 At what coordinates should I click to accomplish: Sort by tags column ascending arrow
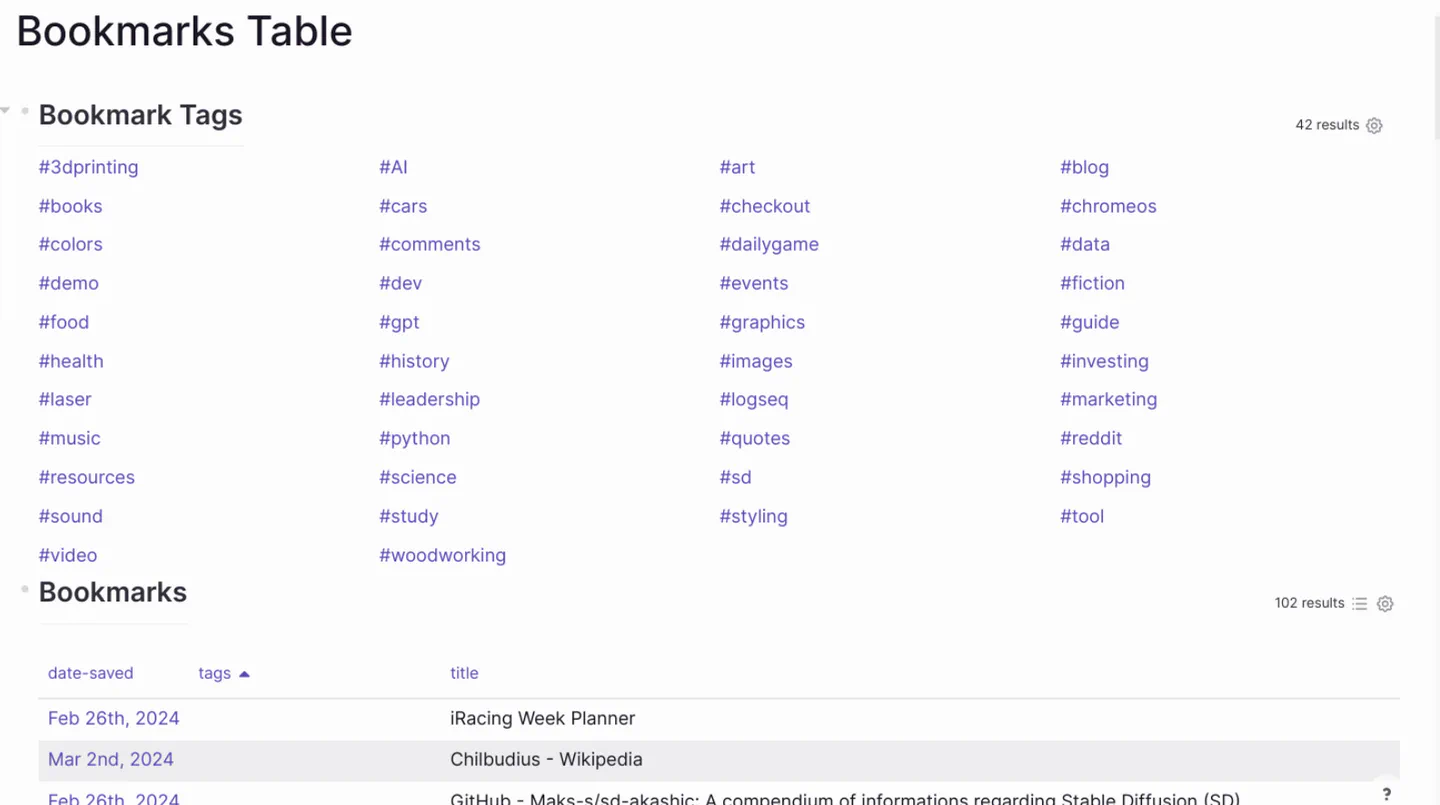tap(244, 674)
